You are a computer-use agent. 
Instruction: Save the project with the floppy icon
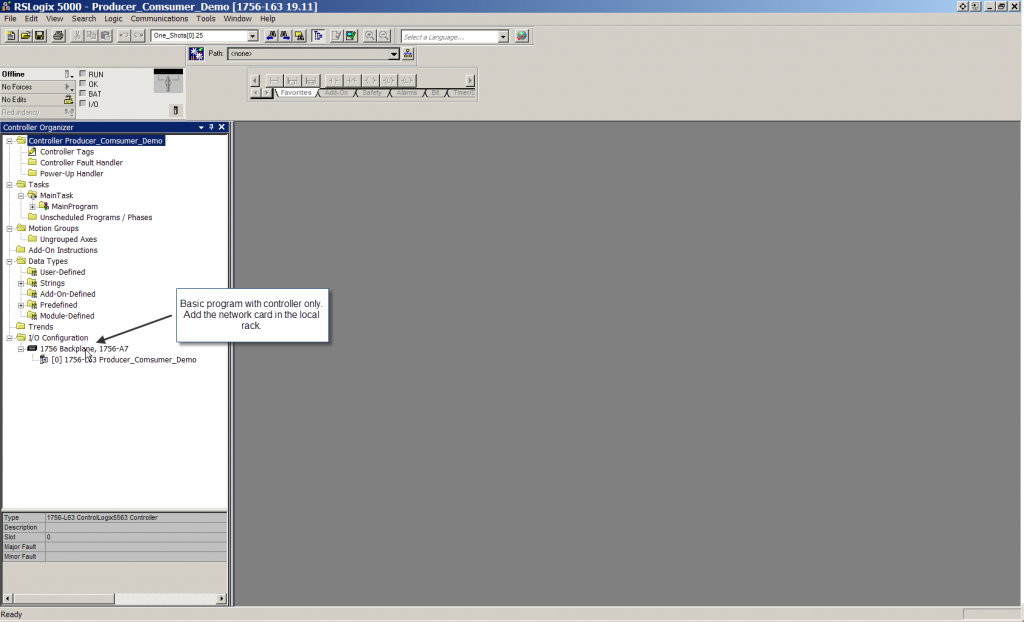[40, 36]
